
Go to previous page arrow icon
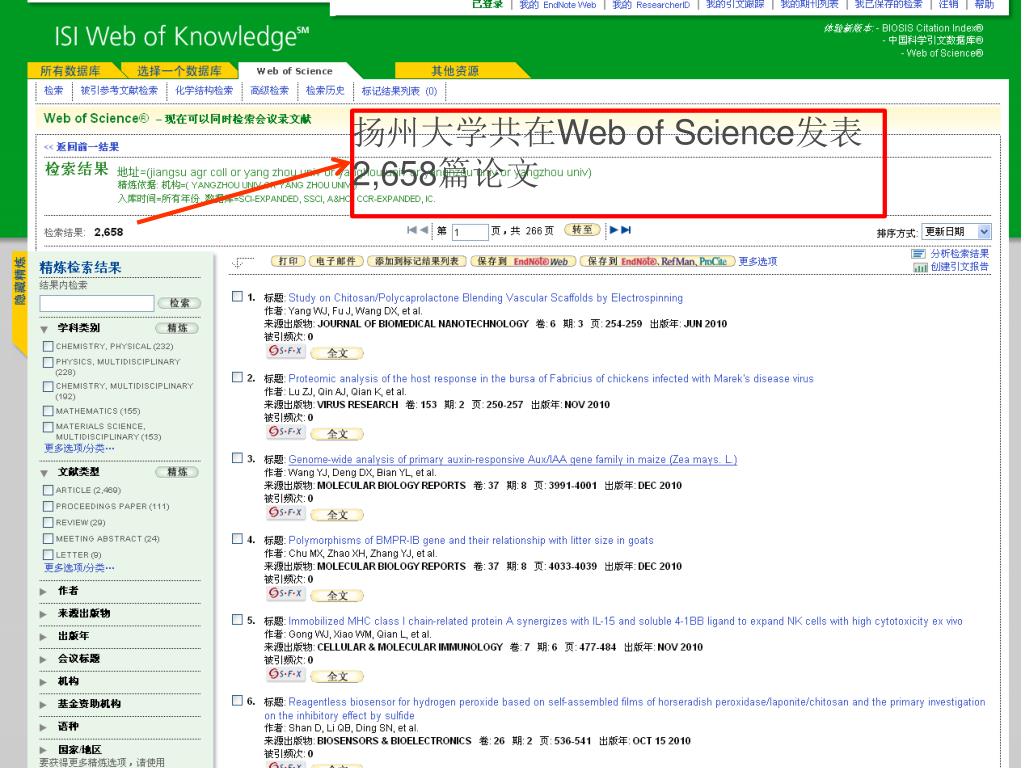pyautogui.click(x=424, y=230)
